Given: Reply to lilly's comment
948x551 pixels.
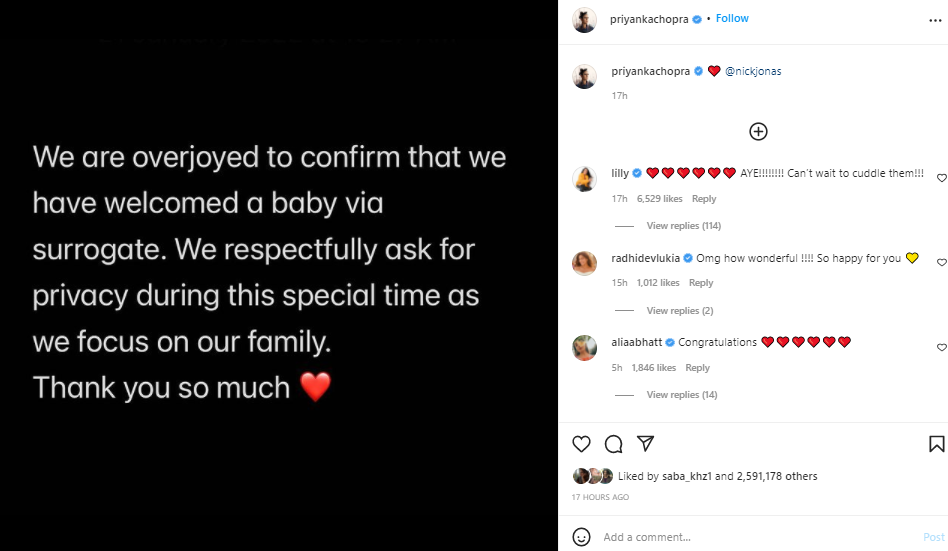Looking at the screenshot, I should (704, 199).
